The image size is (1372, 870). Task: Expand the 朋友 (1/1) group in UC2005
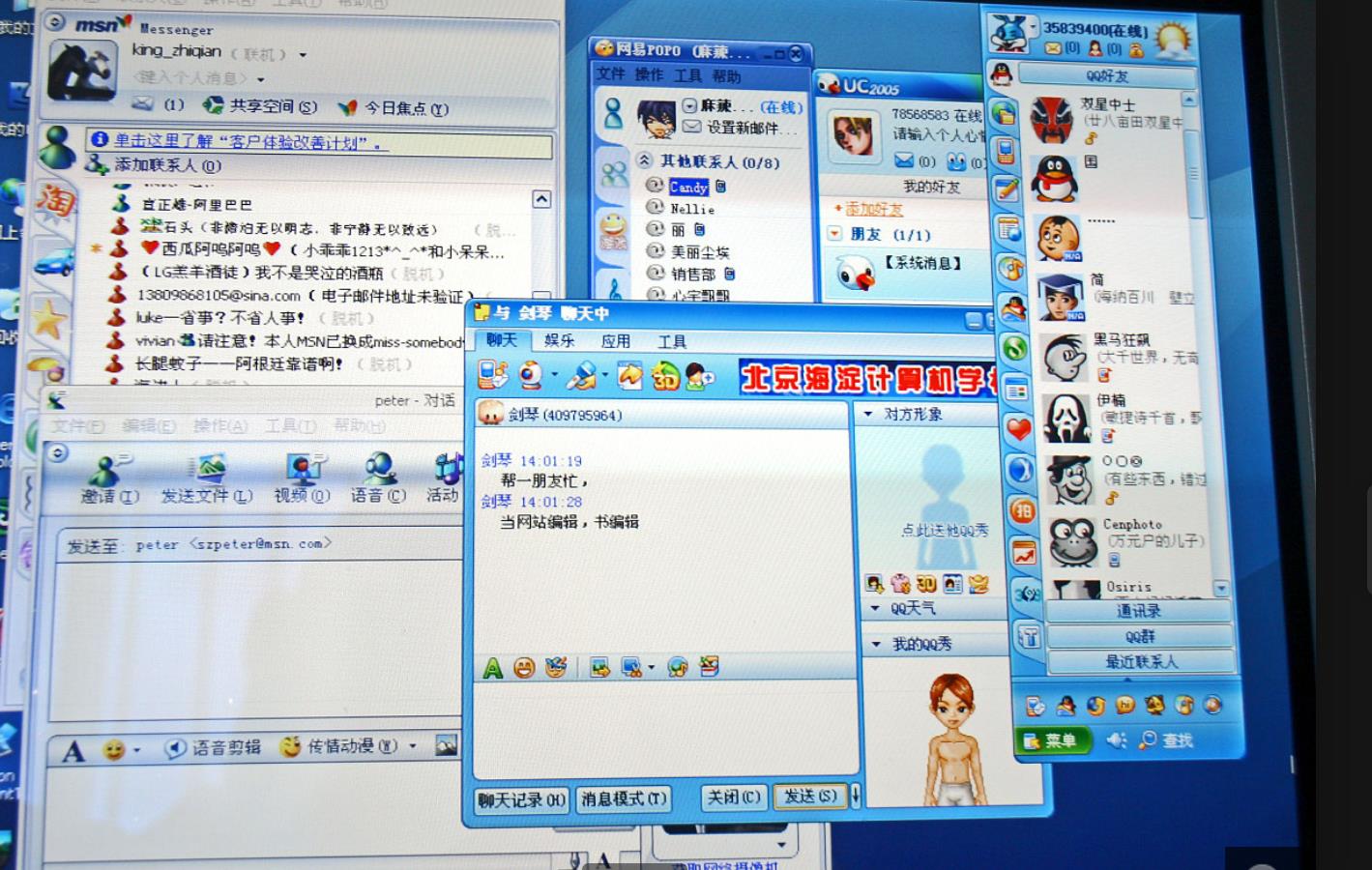[x=835, y=232]
